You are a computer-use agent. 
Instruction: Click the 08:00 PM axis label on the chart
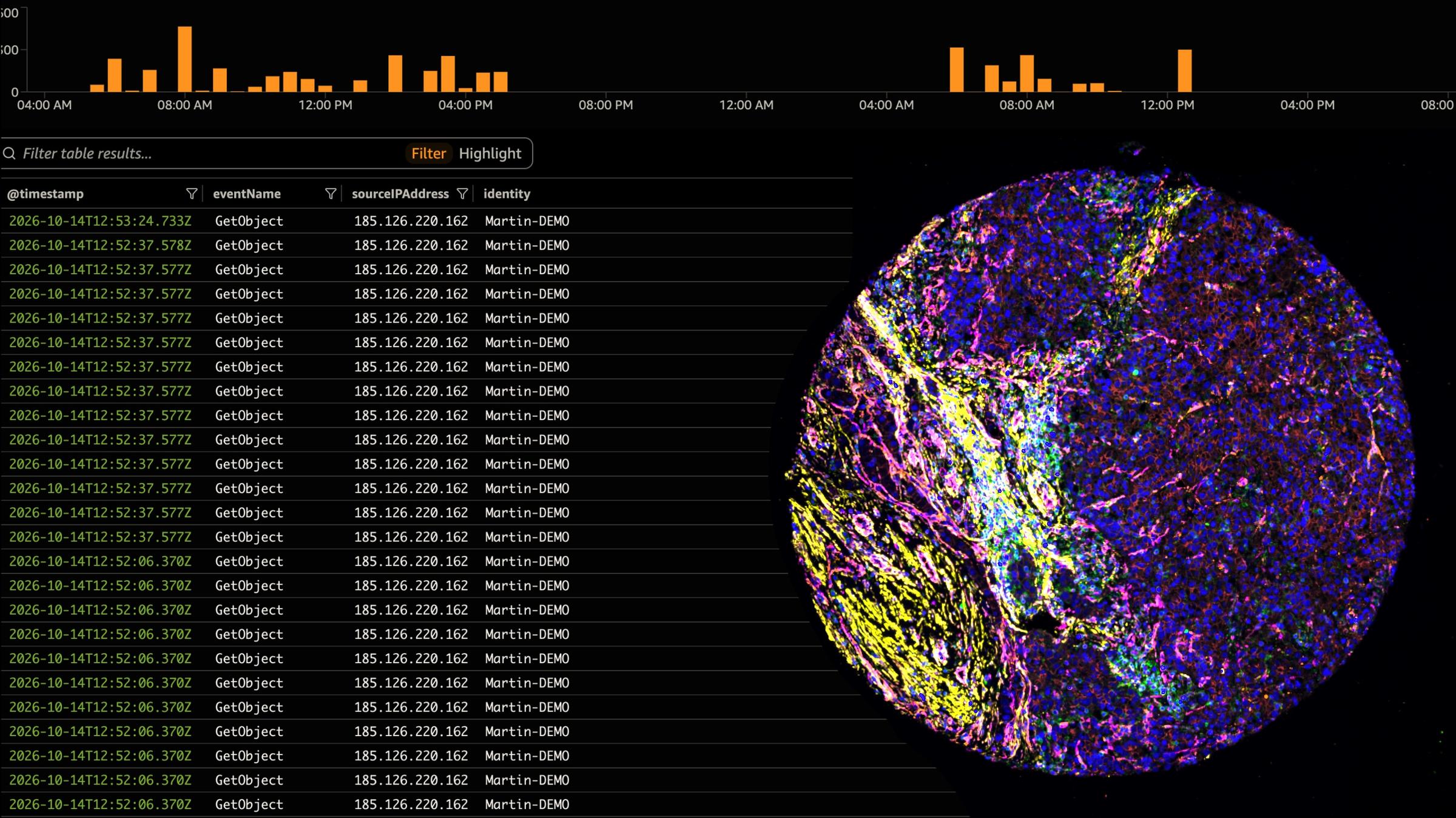point(605,105)
